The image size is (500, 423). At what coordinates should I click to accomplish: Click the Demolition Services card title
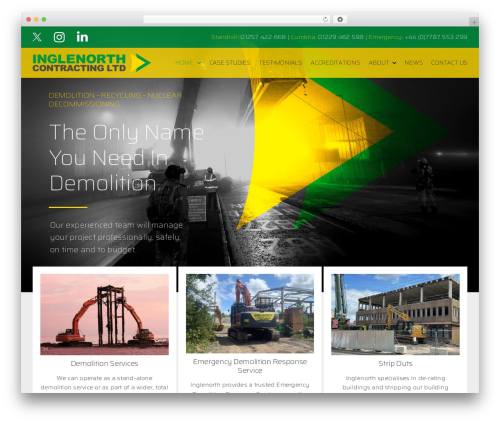(x=104, y=363)
